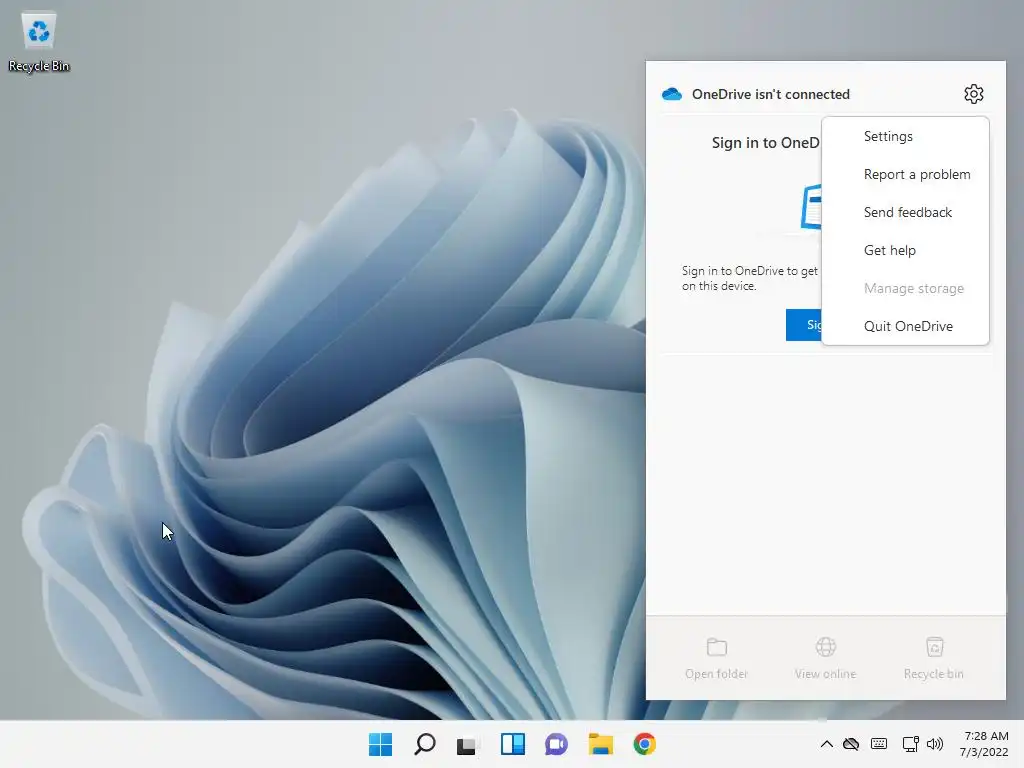Screen dimensions: 1024x768
Task: Click View online globe icon
Action: click(x=825, y=647)
